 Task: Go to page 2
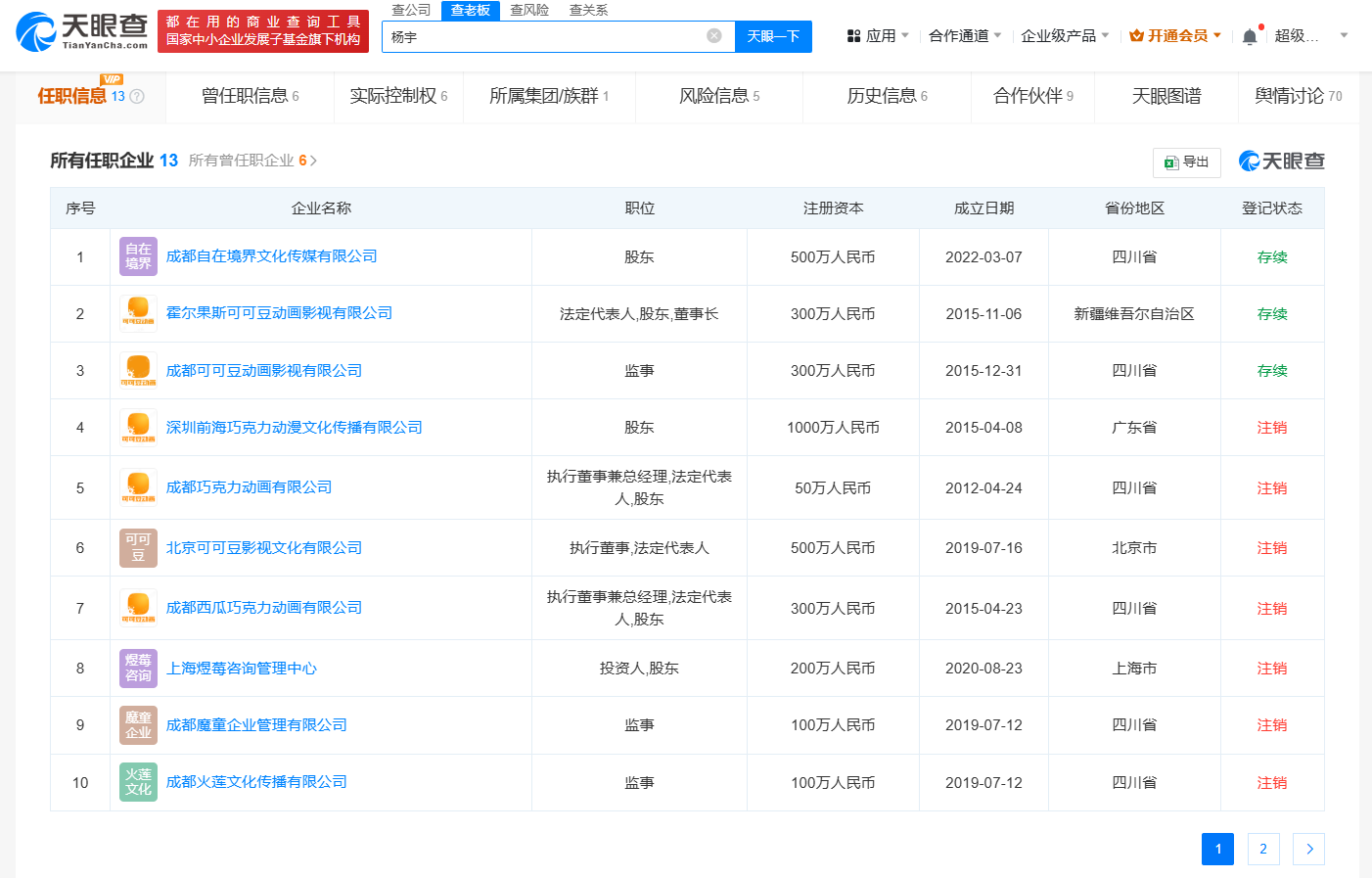point(1263,849)
